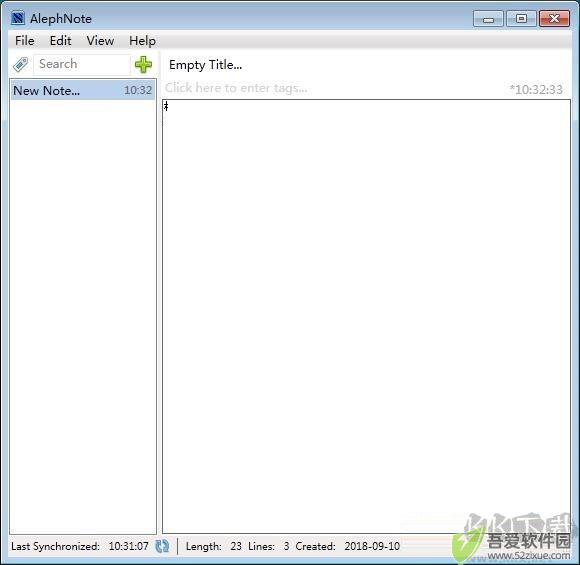Open the View menu

pos(100,41)
